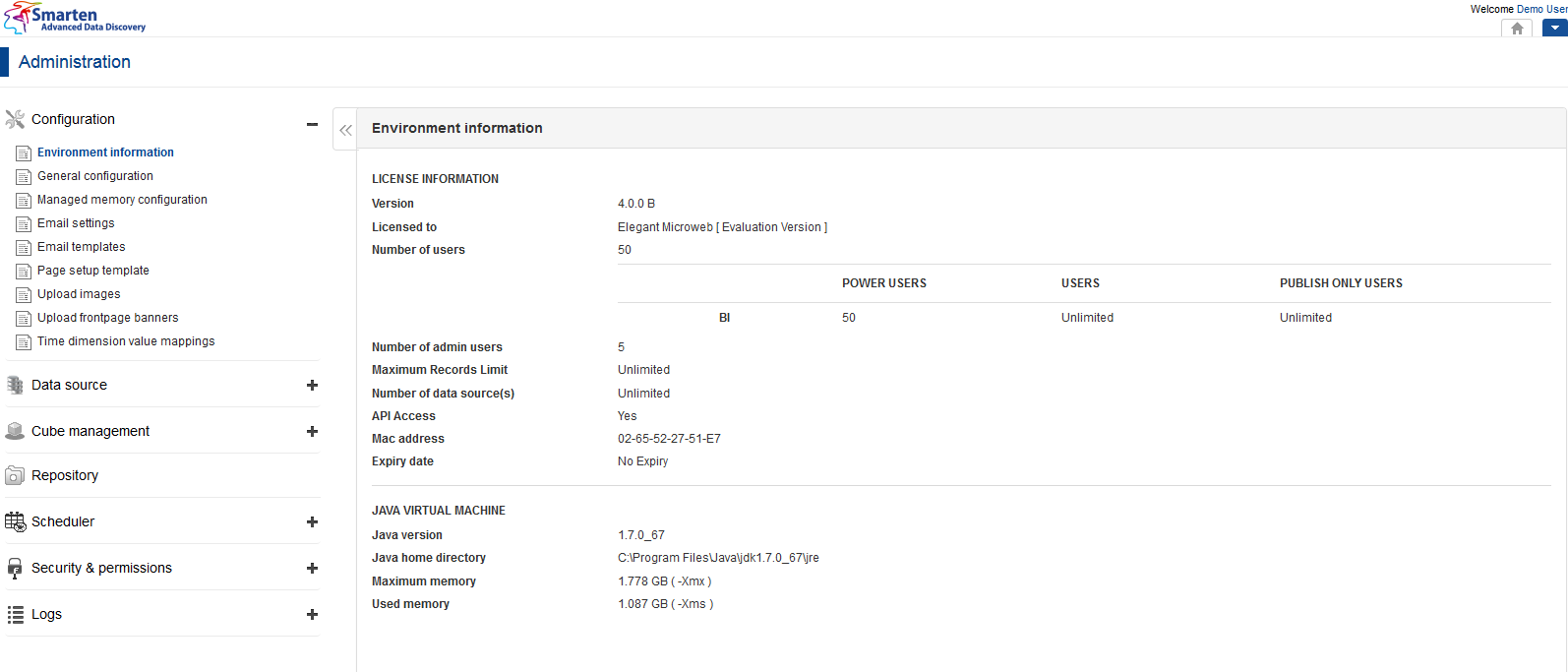Viewport: 1568px width, 672px height.
Task: Click the Security & permissions lock icon
Action: 15,569
